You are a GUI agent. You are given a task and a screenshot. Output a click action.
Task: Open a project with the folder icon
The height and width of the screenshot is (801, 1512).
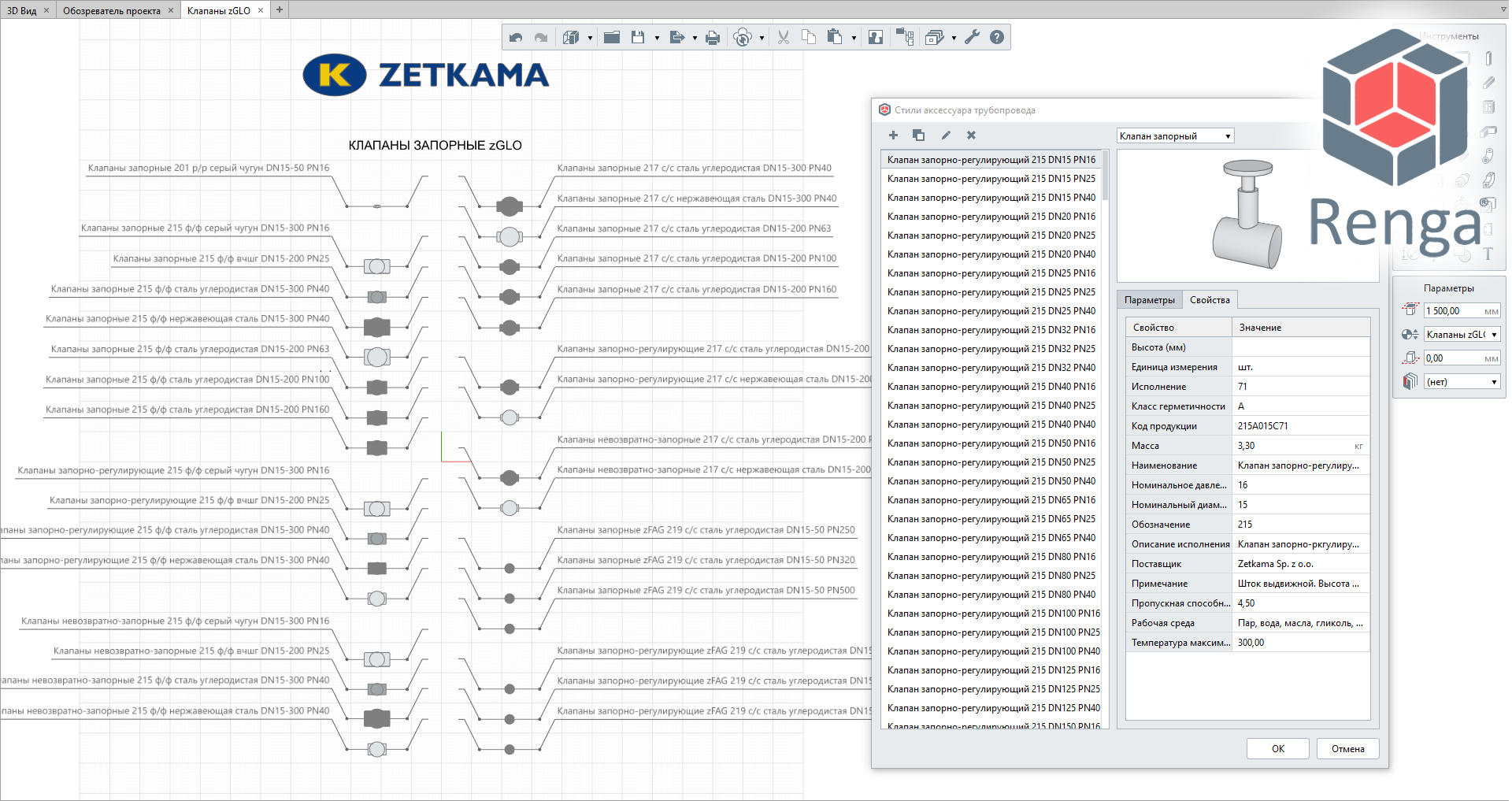pos(612,37)
